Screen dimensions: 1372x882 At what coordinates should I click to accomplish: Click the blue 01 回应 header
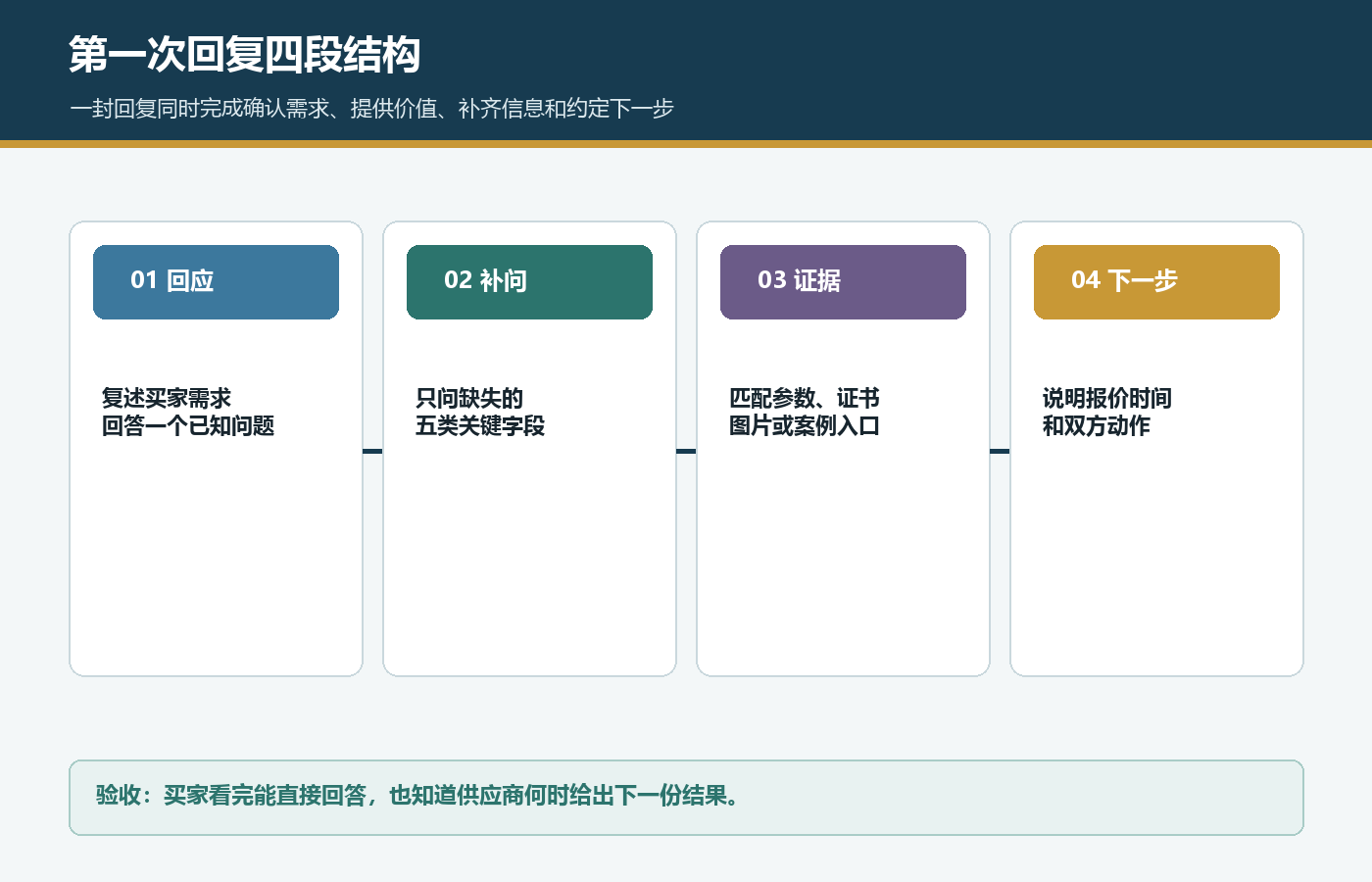tap(216, 282)
